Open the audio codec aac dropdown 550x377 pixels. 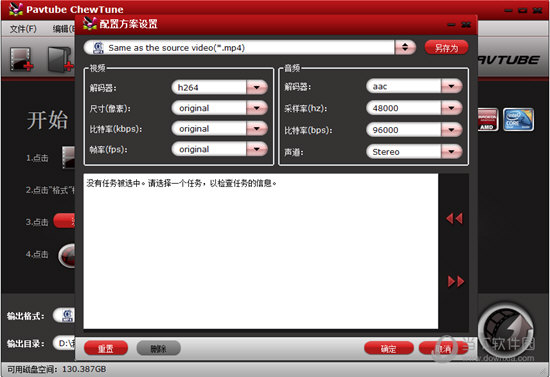451,86
